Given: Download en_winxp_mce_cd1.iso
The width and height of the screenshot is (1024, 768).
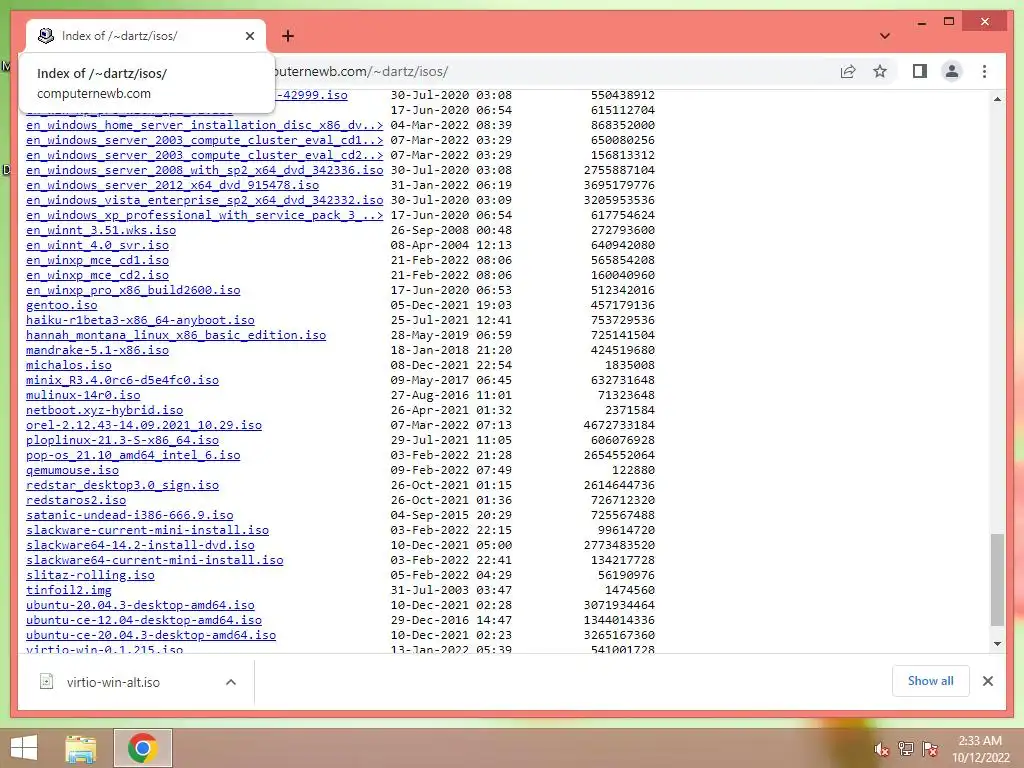Looking at the screenshot, I should (x=97, y=260).
